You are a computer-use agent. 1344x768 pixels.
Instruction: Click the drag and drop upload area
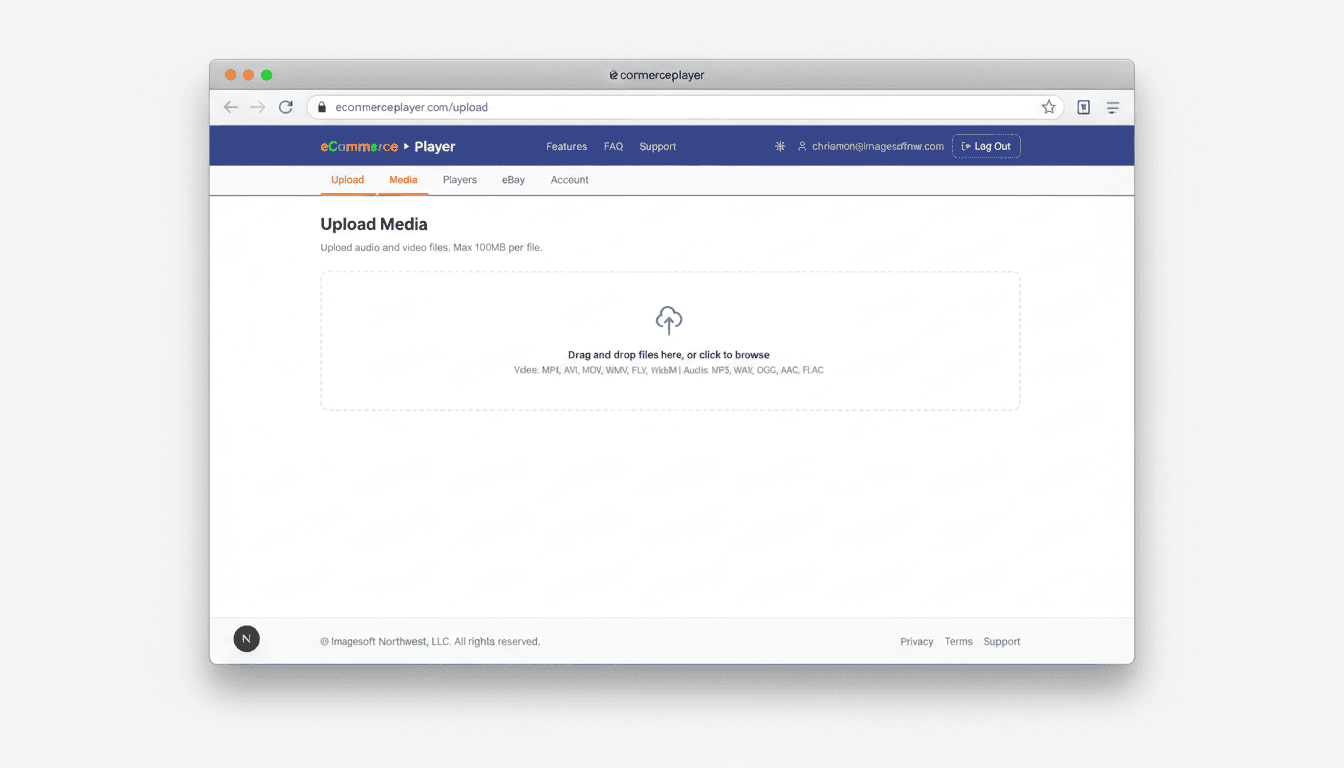pos(668,340)
